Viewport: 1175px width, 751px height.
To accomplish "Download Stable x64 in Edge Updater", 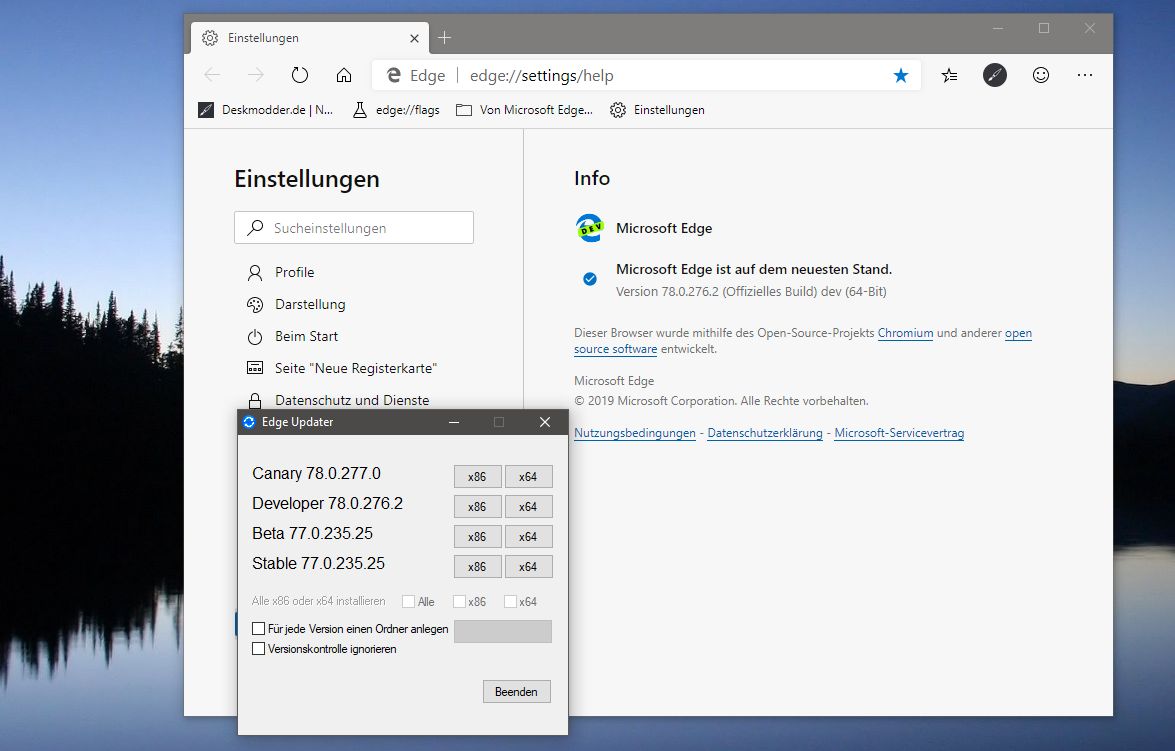I will tap(528, 567).
